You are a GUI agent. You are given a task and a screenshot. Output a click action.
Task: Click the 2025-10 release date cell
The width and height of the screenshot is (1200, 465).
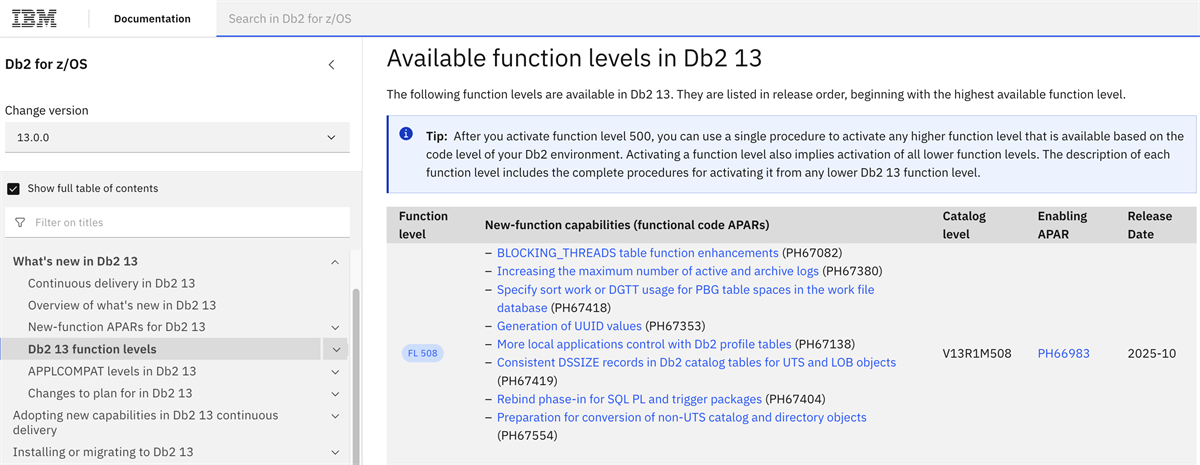(x=1150, y=353)
